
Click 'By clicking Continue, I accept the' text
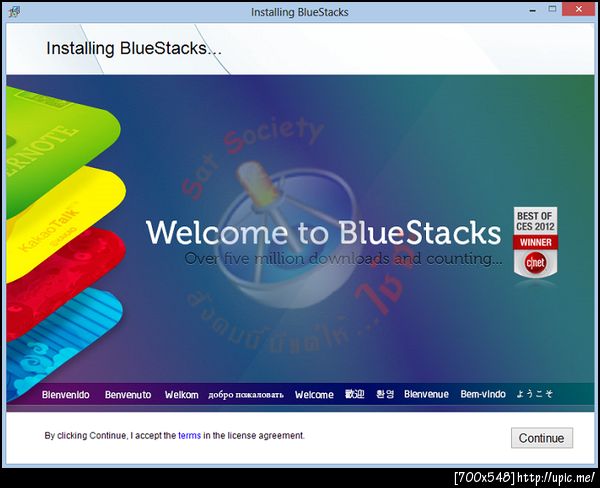(x=110, y=436)
